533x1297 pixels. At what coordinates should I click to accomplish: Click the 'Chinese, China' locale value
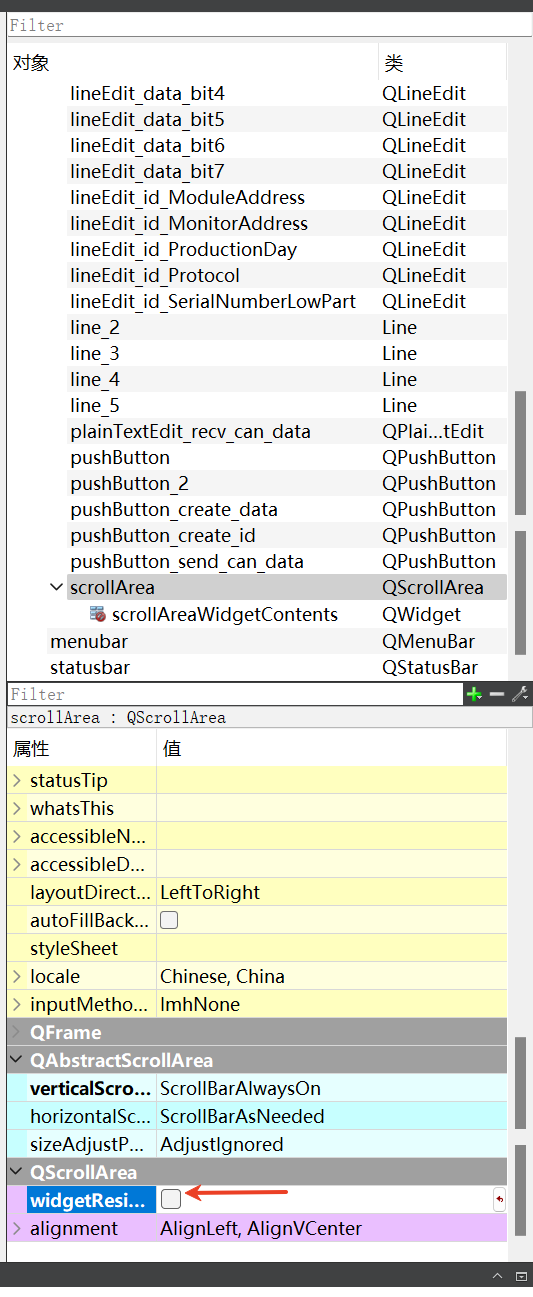pos(222,976)
